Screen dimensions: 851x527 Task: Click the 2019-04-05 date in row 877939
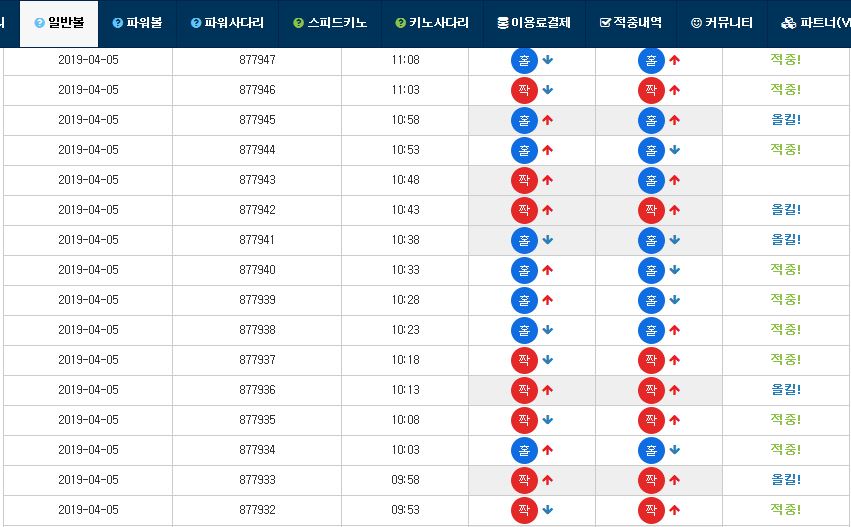[88, 300]
